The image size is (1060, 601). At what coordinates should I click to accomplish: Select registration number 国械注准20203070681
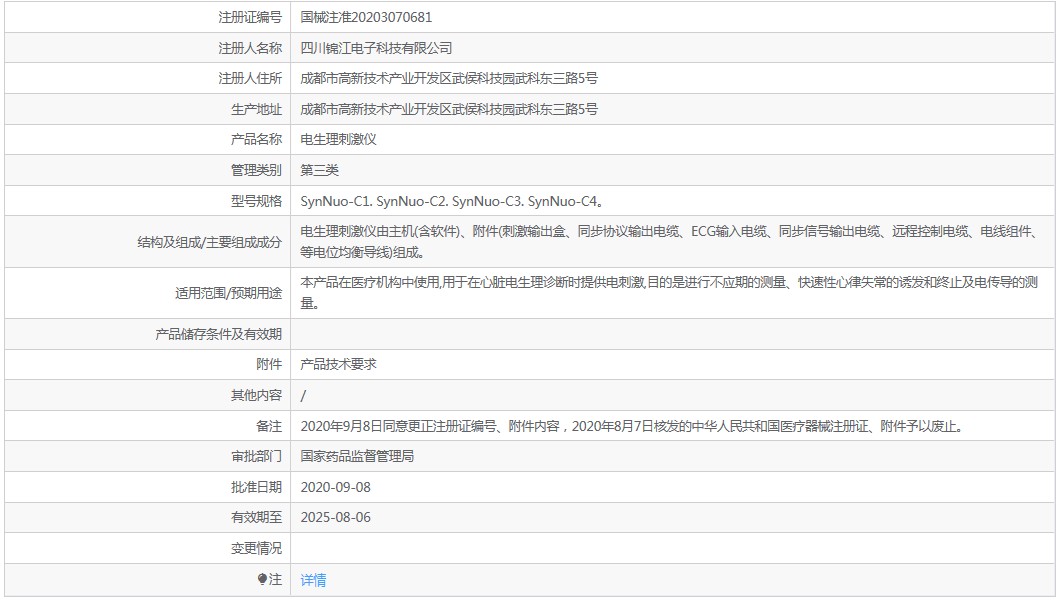point(366,17)
